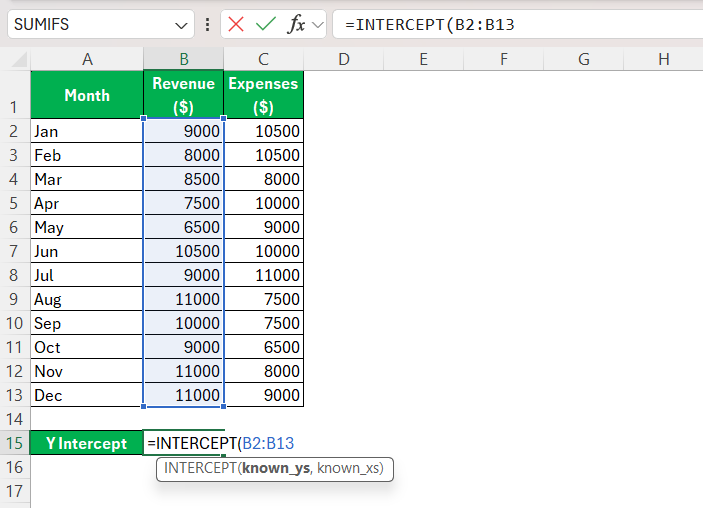Select column G header

click(x=583, y=59)
